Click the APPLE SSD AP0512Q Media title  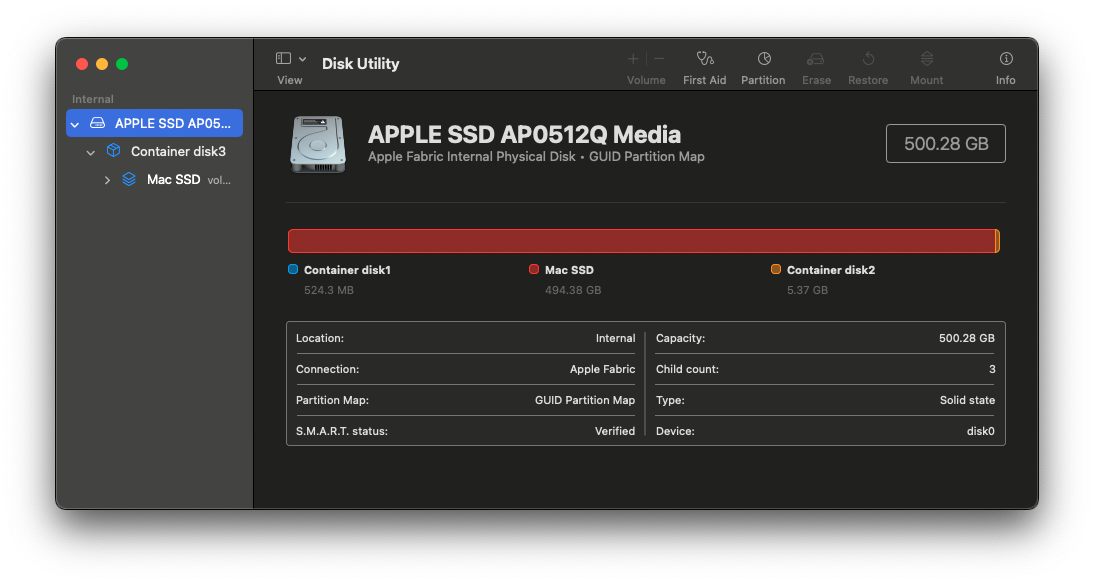tap(525, 135)
